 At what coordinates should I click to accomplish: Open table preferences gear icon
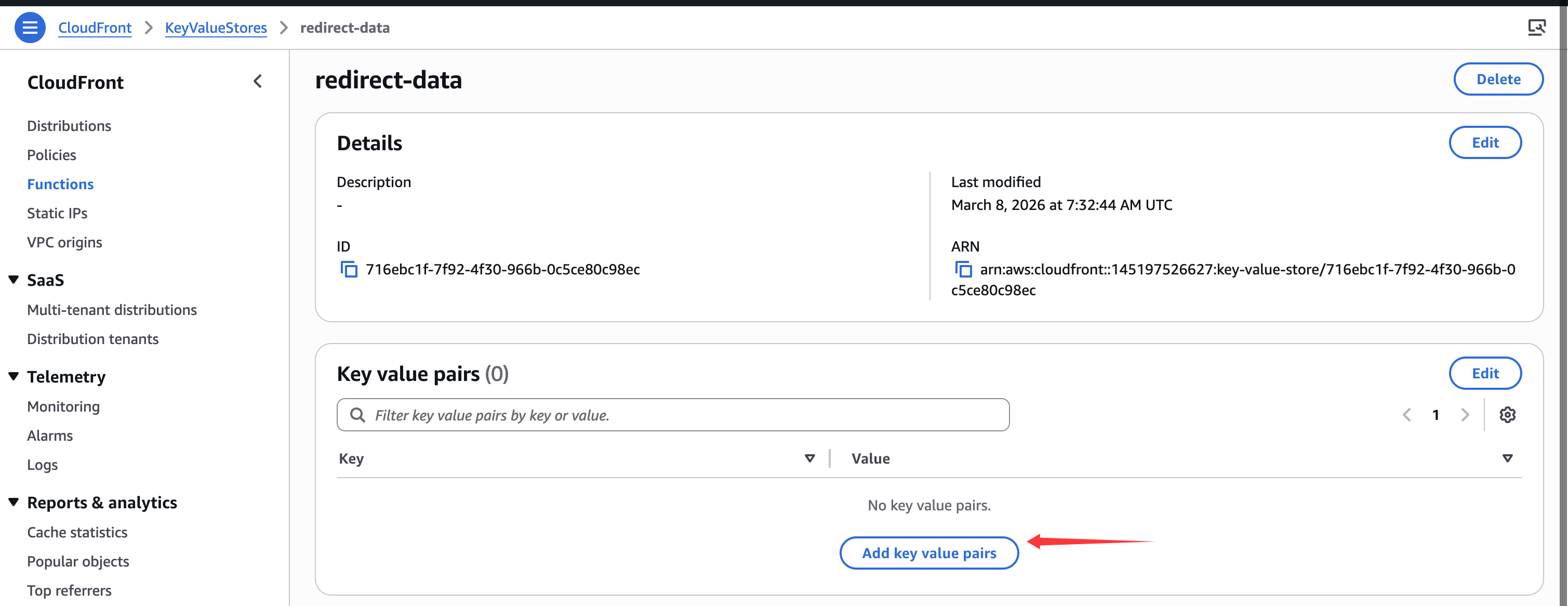click(x=1507, y=415)
